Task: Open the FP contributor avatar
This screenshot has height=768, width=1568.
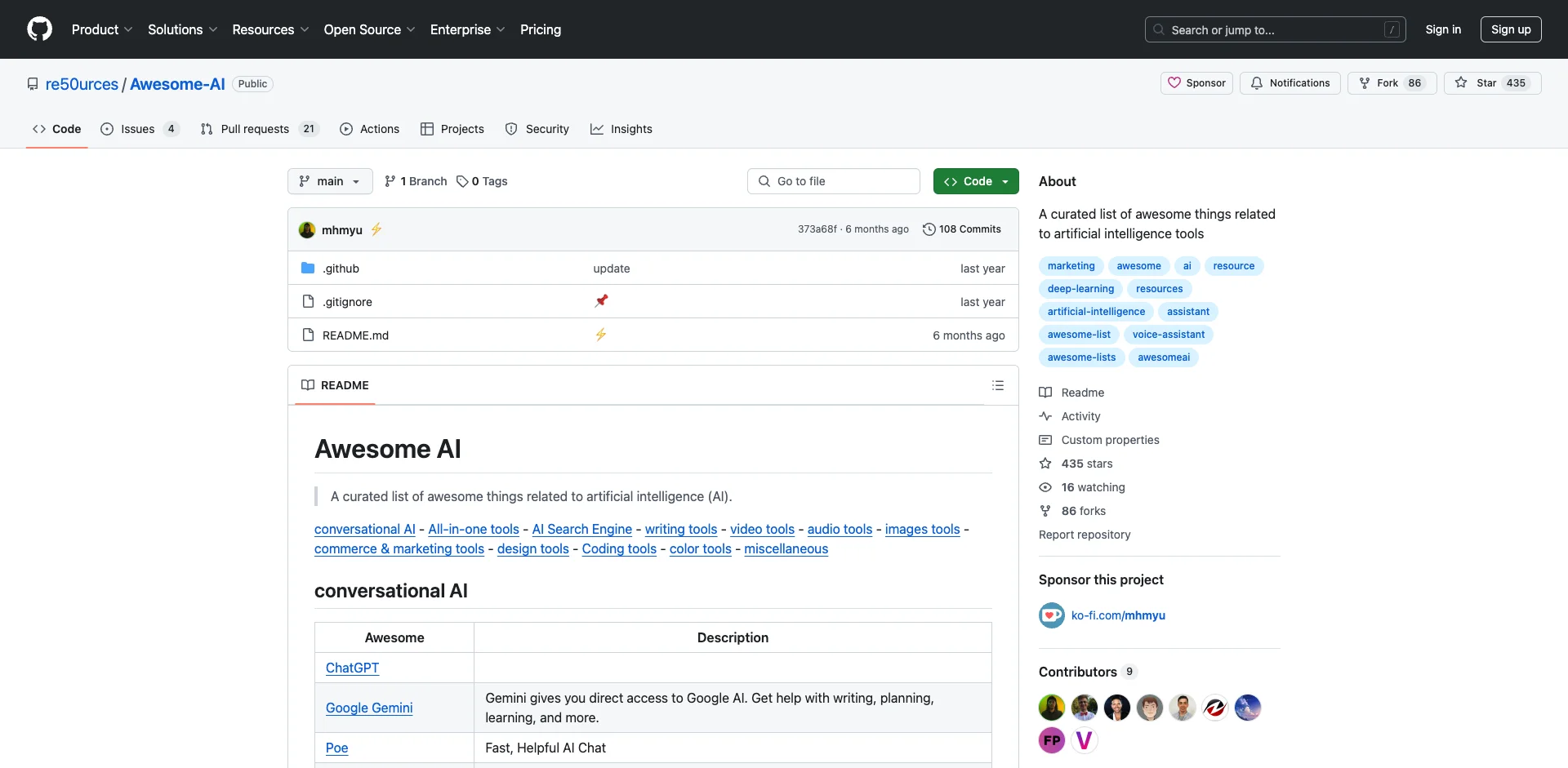Action: pyautogui.click(x=1052, y=740)
